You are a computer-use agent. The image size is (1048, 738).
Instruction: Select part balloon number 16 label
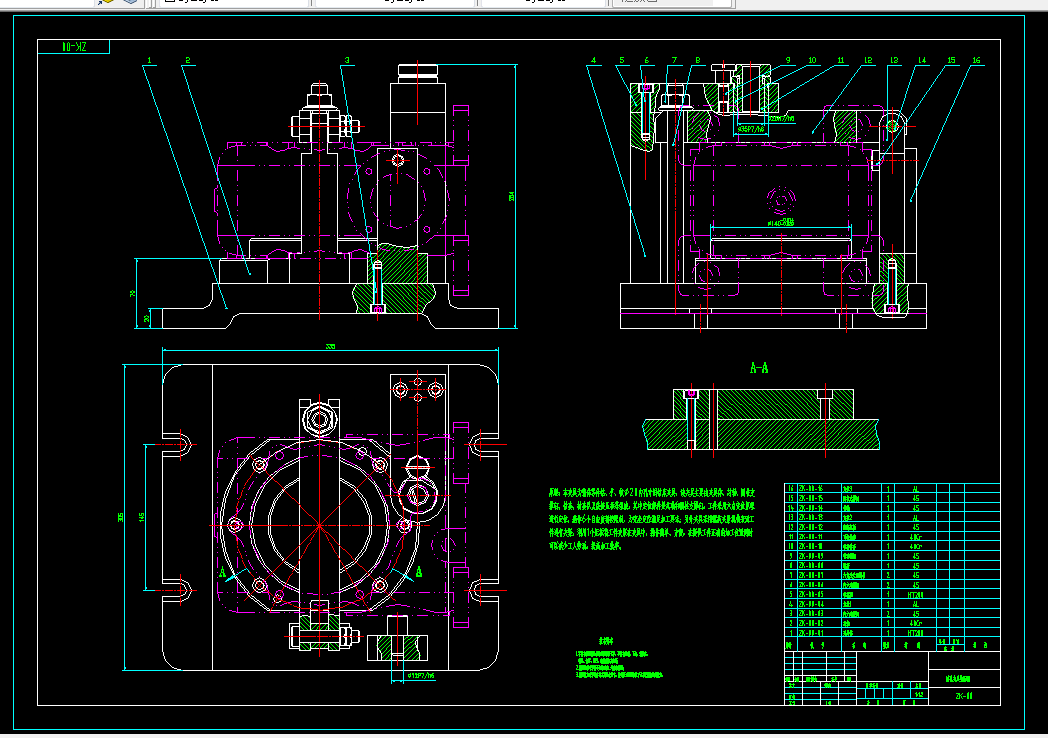976,60
